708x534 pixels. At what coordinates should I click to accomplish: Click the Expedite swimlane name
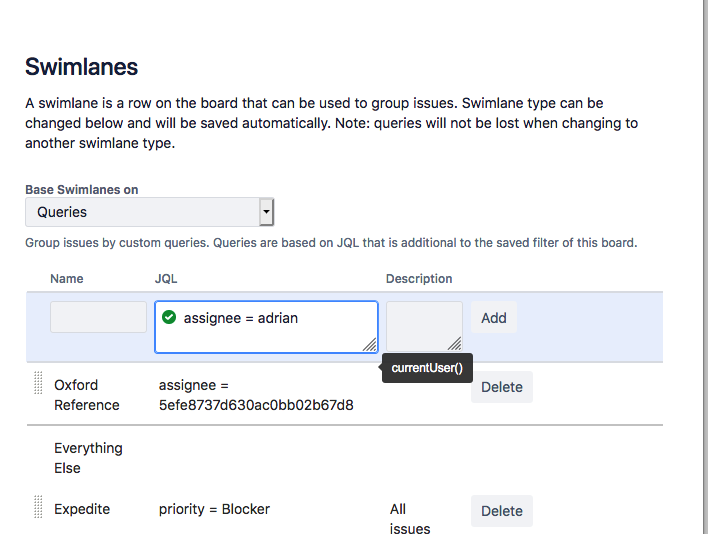[x=82, y=509]
